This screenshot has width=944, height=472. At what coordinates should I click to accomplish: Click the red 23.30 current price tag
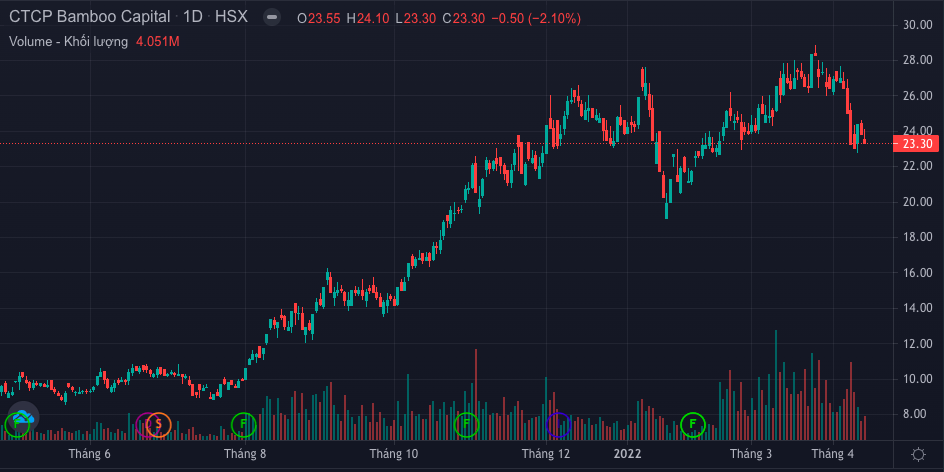(x=917, y=144)
